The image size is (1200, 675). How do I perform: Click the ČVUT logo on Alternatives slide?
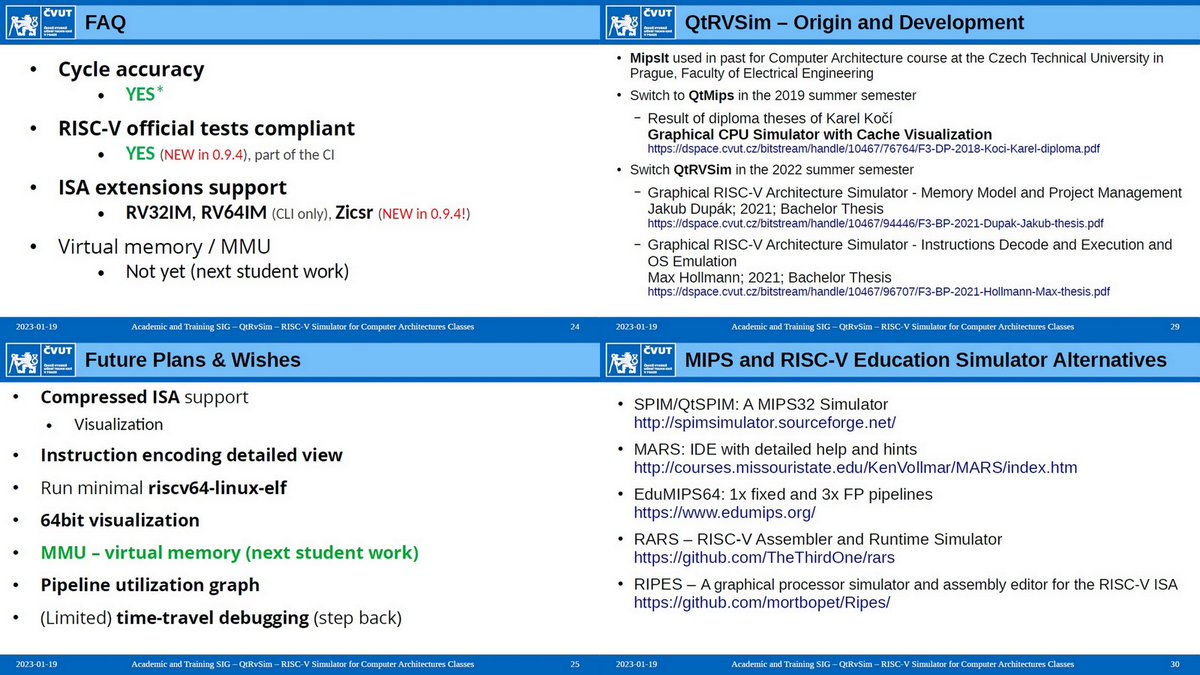tap(639, 360)
